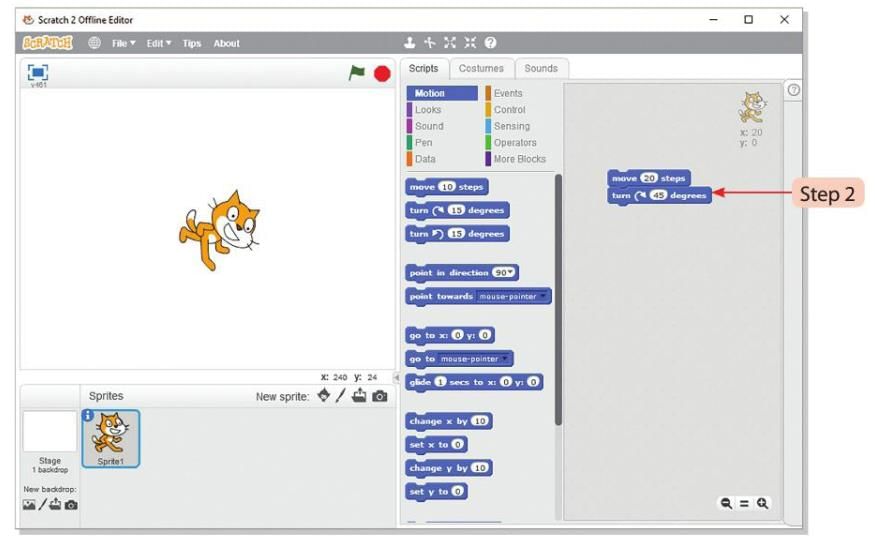Paint a new sprite
The width and height of the screenshot is (875, 544).
[341, 396]
